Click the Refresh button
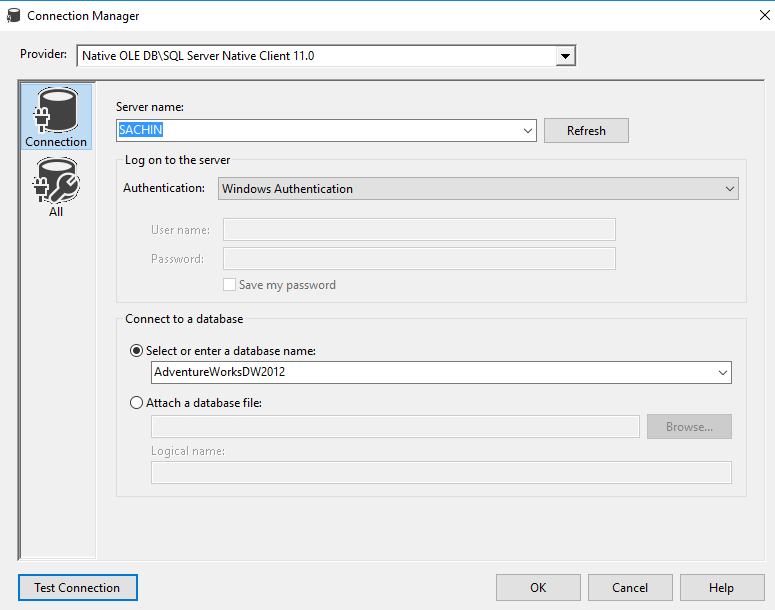 coord(586,131)
